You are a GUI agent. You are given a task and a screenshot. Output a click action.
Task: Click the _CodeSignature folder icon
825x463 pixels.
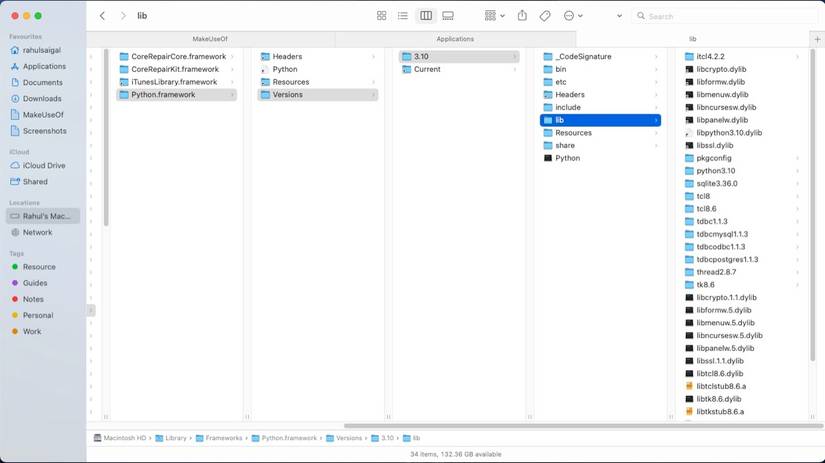(x=548, y=56)
